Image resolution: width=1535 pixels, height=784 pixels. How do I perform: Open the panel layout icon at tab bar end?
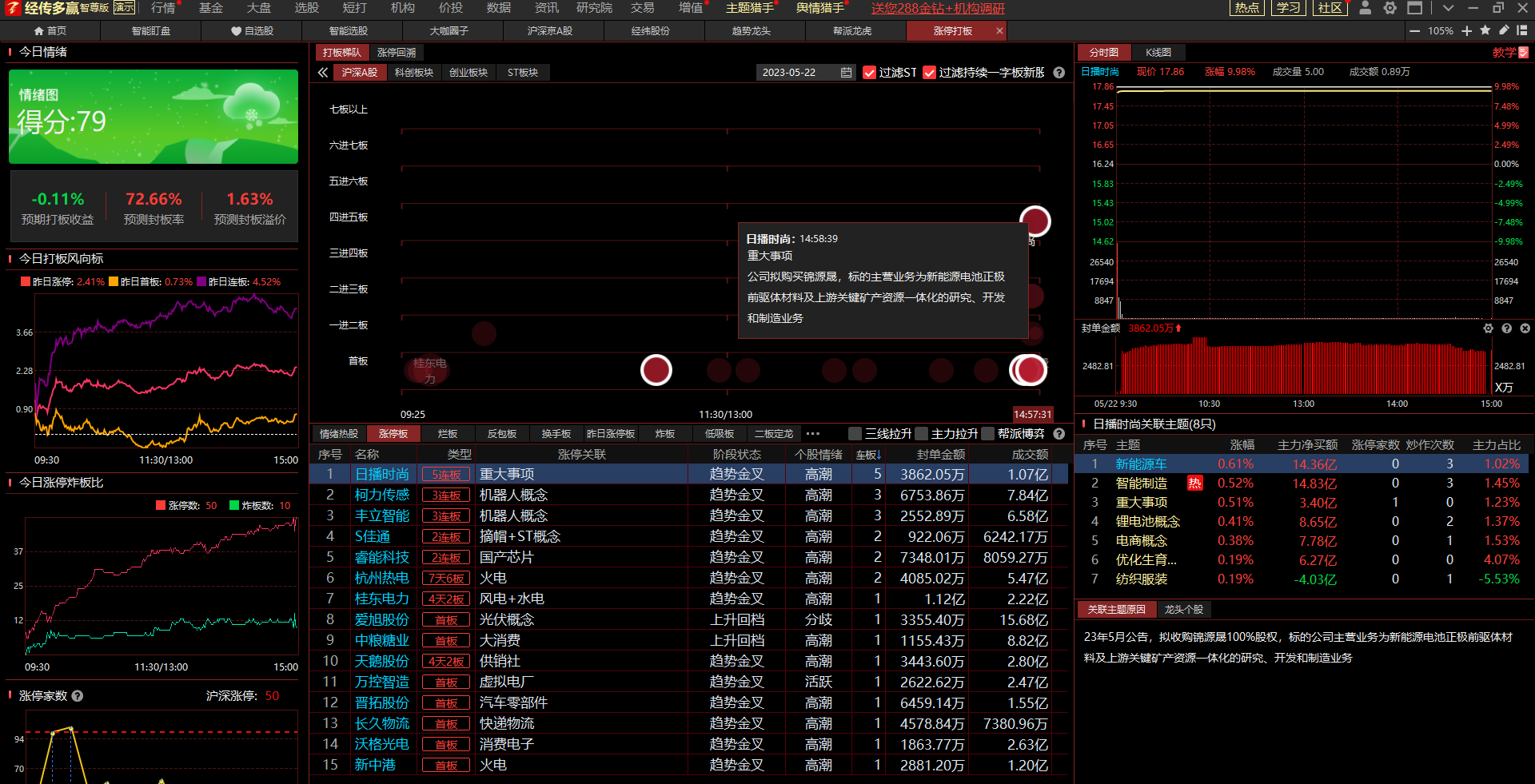[1522, 30]
